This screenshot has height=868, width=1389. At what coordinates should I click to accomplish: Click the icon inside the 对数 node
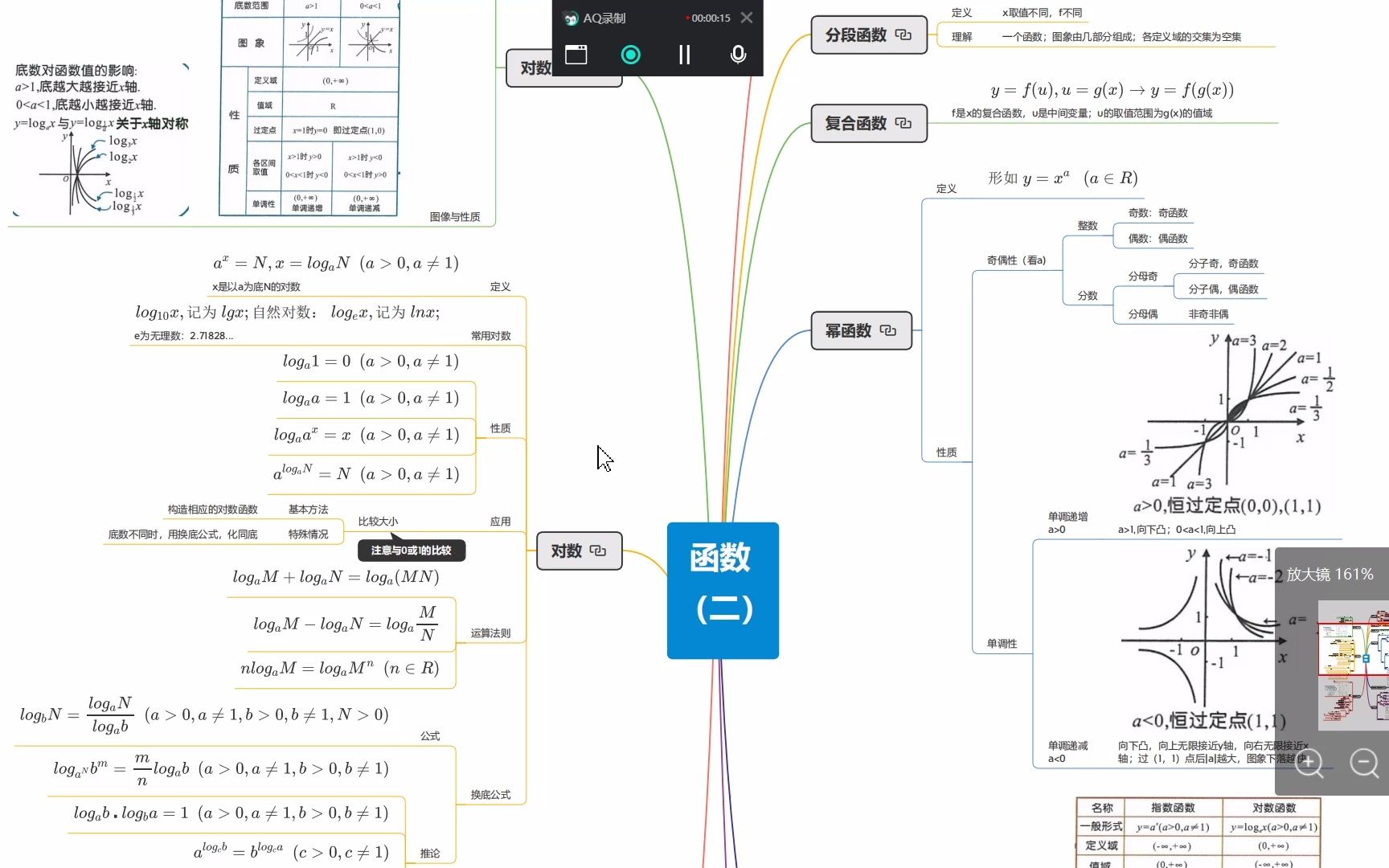(x=597, y=551)
